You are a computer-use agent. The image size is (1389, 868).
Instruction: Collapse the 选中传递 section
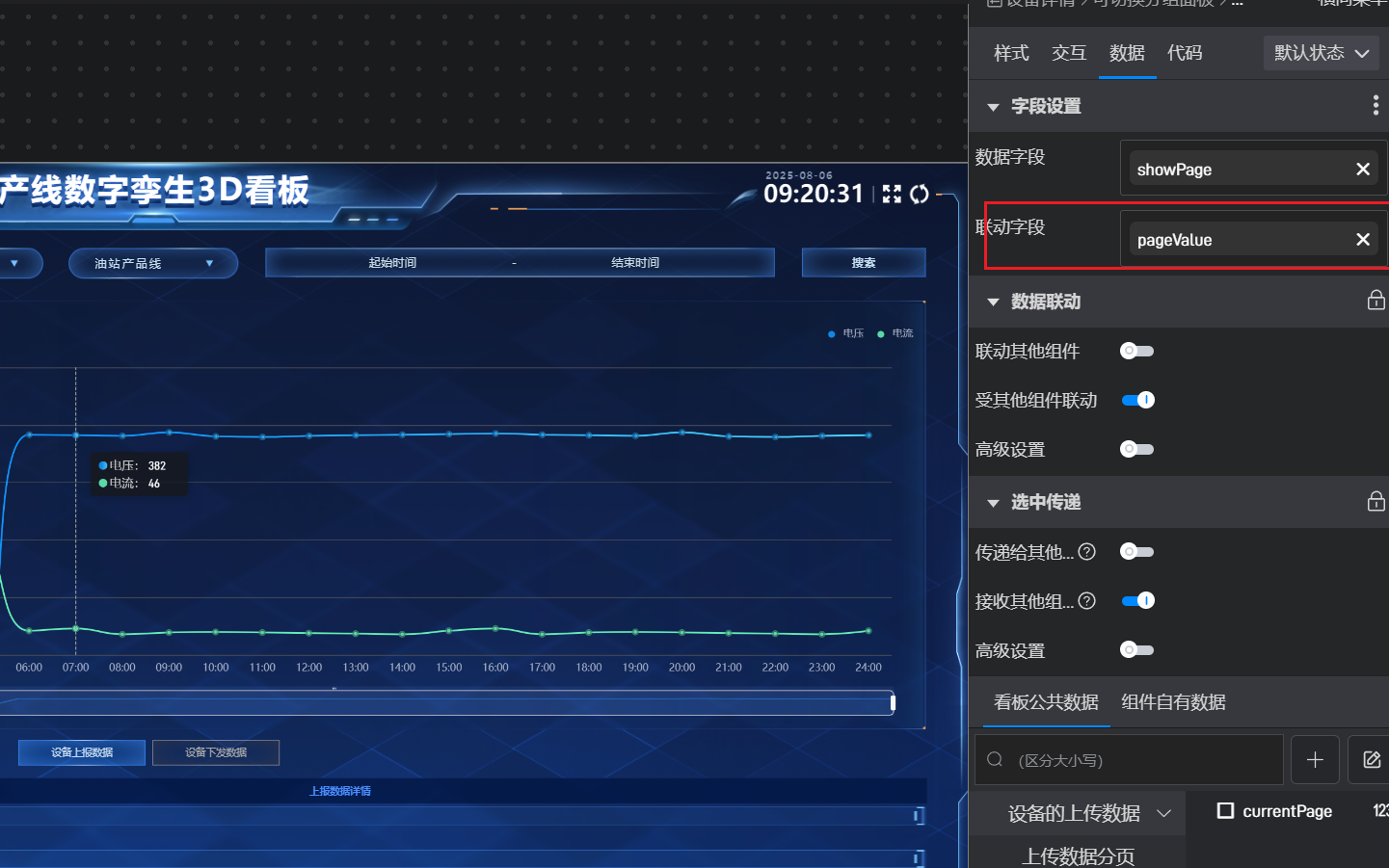tap(993, 503)
